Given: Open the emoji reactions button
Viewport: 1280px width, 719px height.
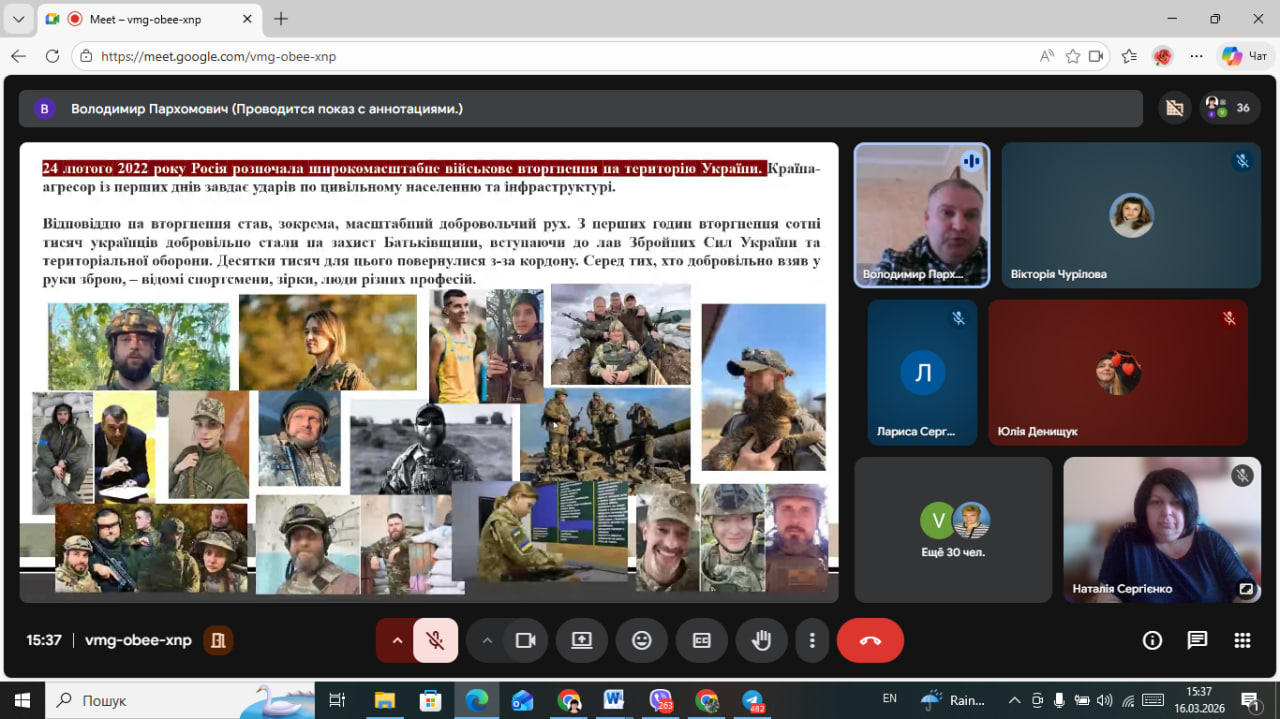Looking at the screenshot, I should (642, 641).
